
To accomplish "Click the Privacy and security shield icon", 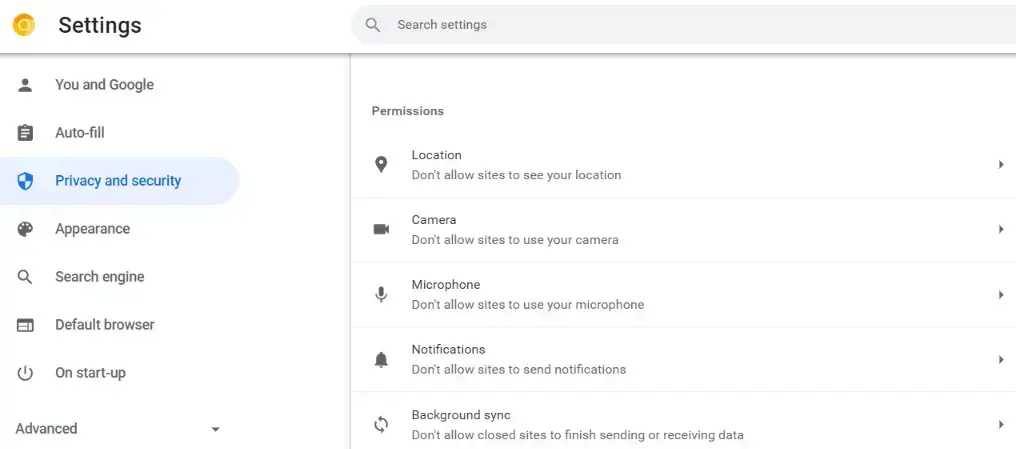I will [x=26, y=181].
